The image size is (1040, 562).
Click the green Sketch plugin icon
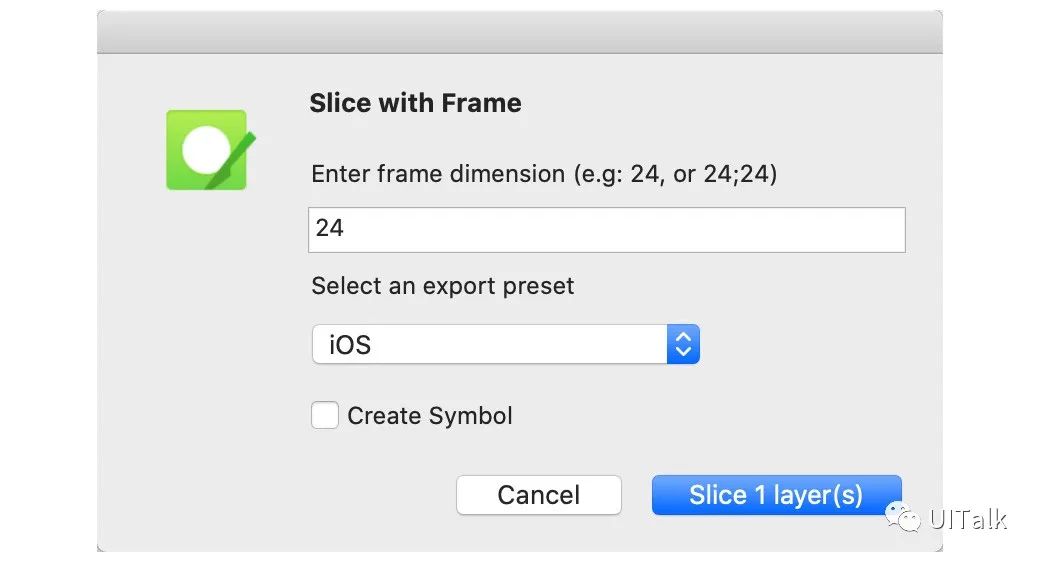click(207, 150)
